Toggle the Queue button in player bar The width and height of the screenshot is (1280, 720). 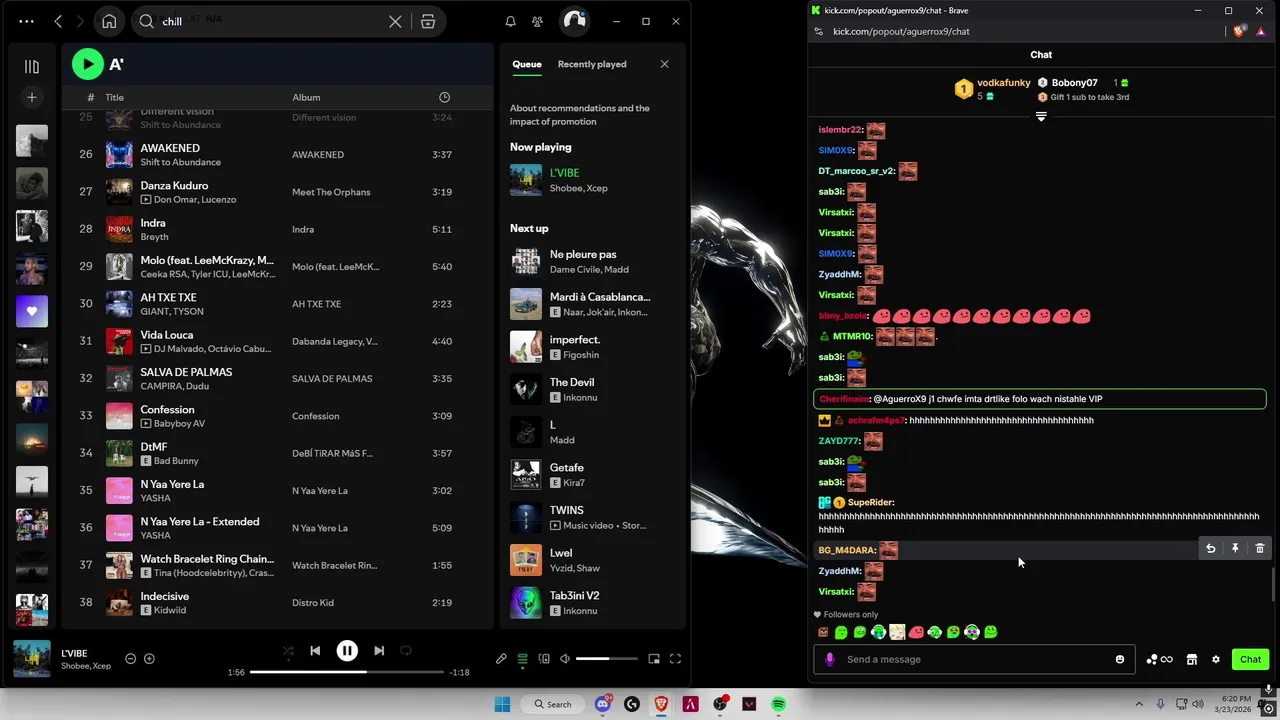(522, 659)
